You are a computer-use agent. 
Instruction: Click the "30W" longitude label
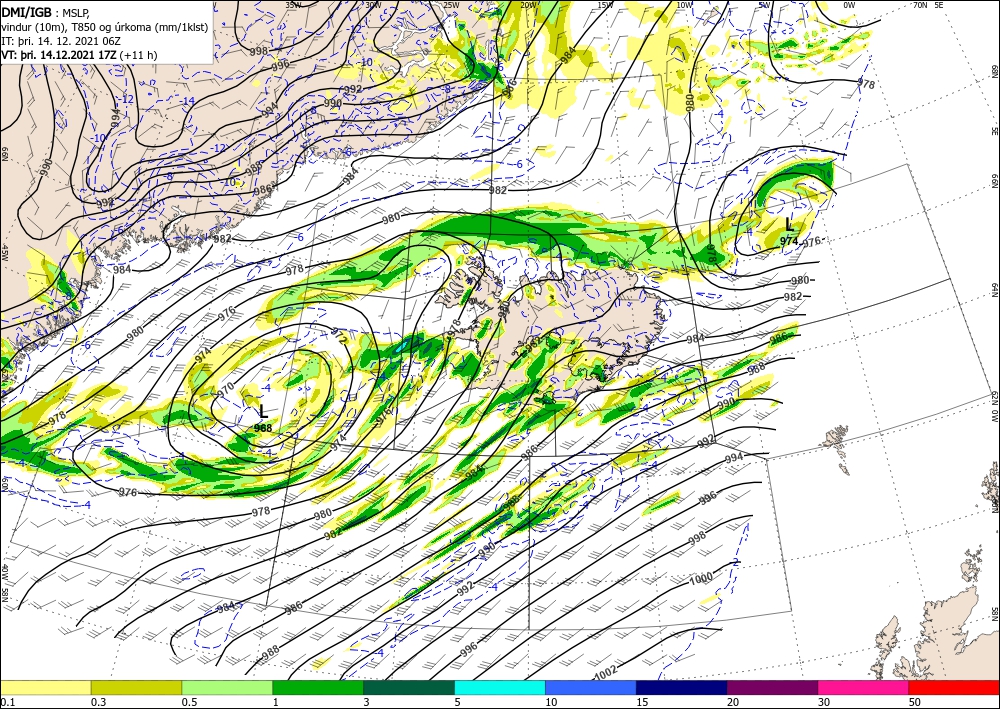coord(373,5)
